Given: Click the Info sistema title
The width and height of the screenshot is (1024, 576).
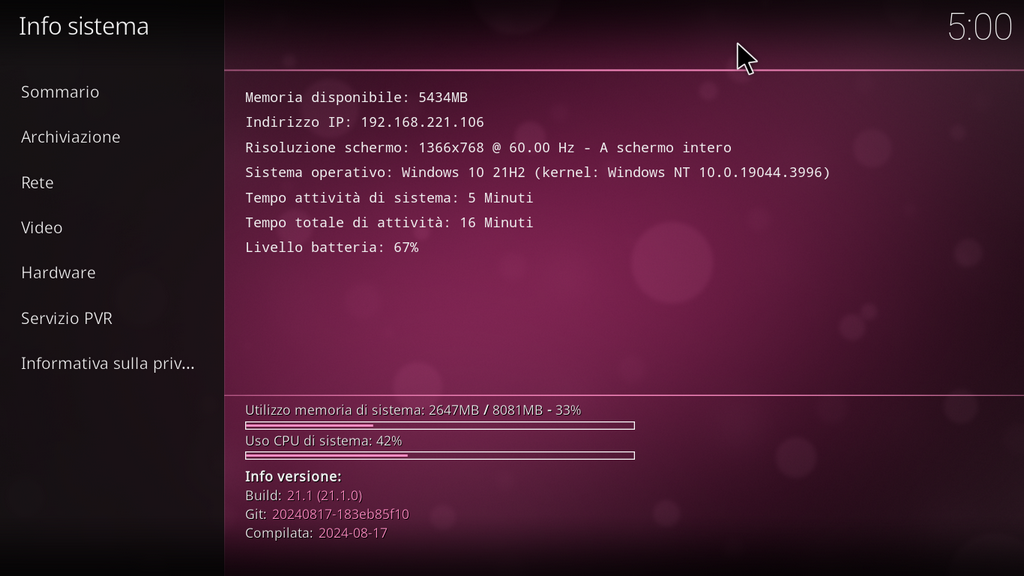Looking at the screenshot, I should pyautogui.click(x=84, y=27).
